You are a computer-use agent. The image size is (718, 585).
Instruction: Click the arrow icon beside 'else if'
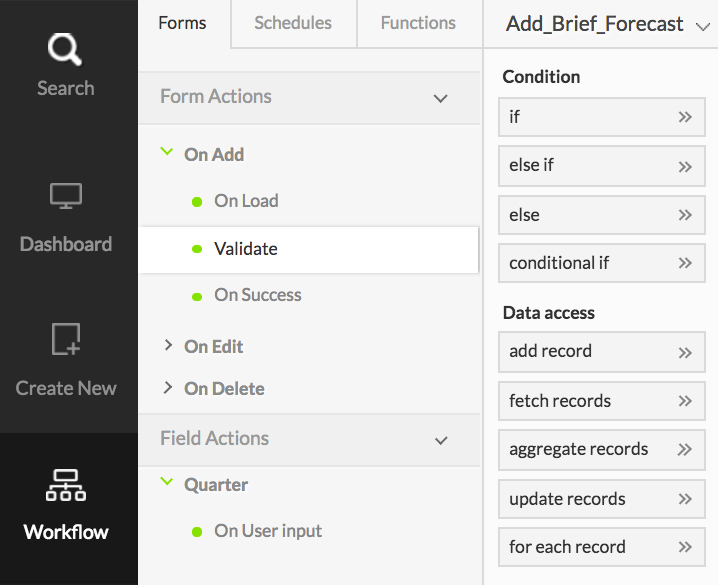pyautogui.click(x=685, y=166)
